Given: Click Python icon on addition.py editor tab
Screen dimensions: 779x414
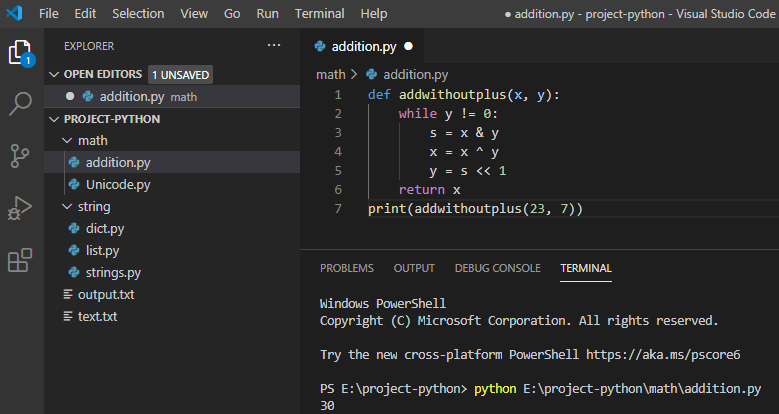Looking at the screenshot, I should [x=320, y=46].
